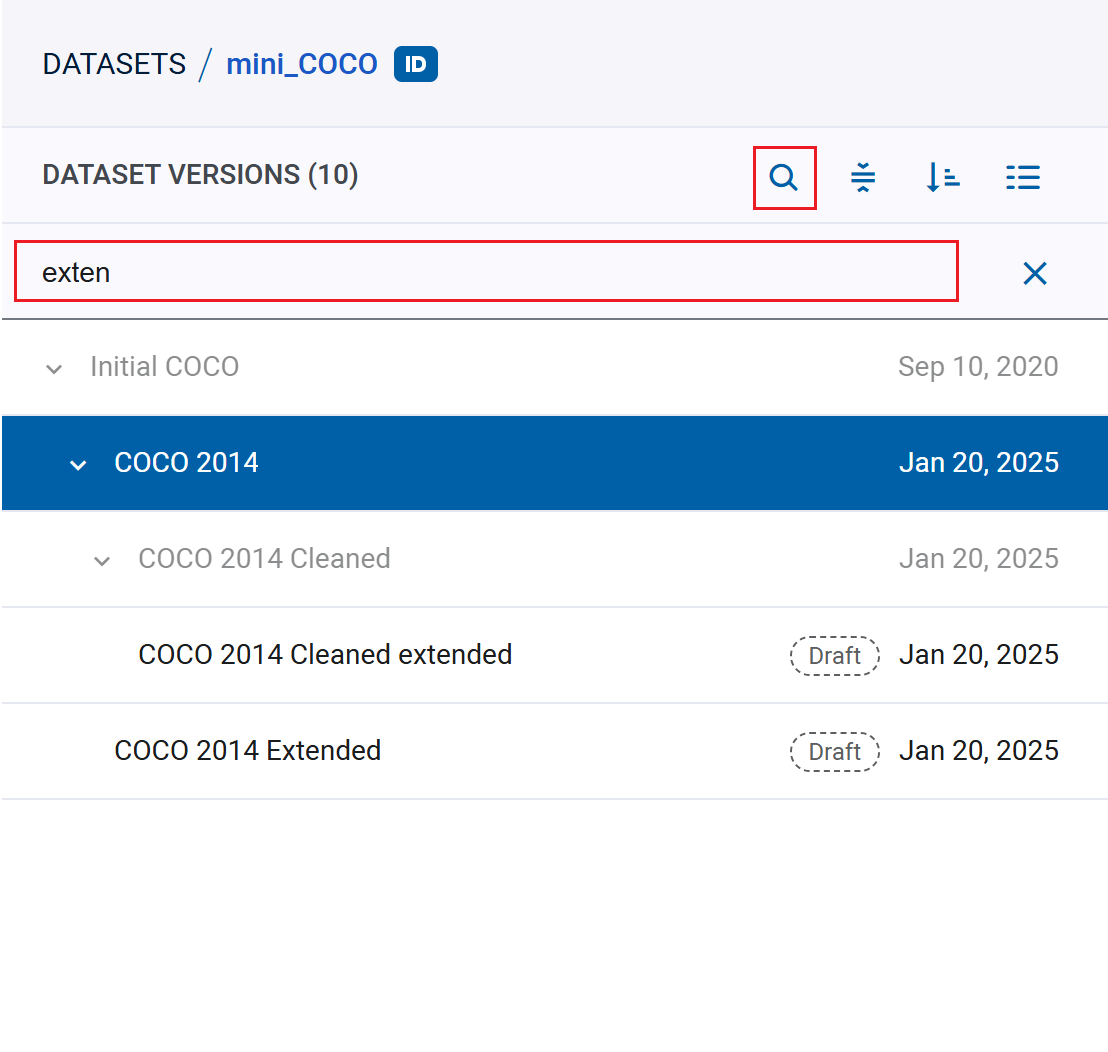Open the filter versions icon

click(863, 176)
